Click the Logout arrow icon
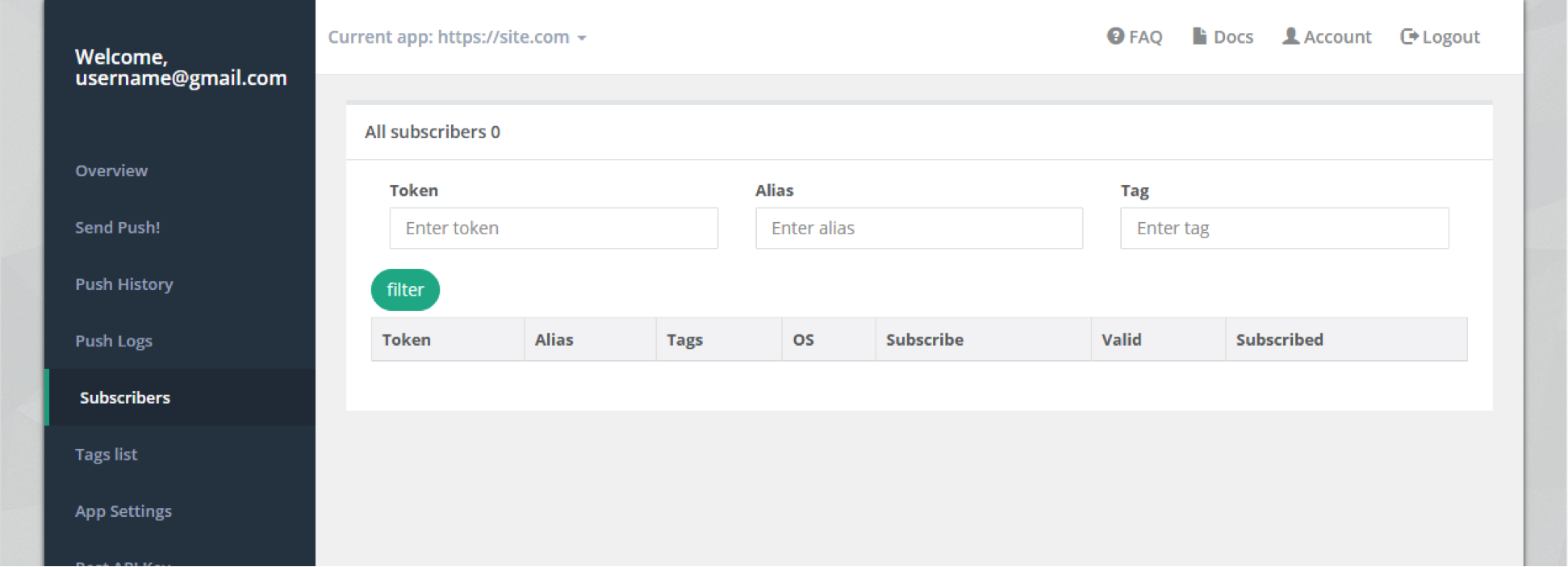Viewport: 1568px width, 567px height. point(1409,36)
